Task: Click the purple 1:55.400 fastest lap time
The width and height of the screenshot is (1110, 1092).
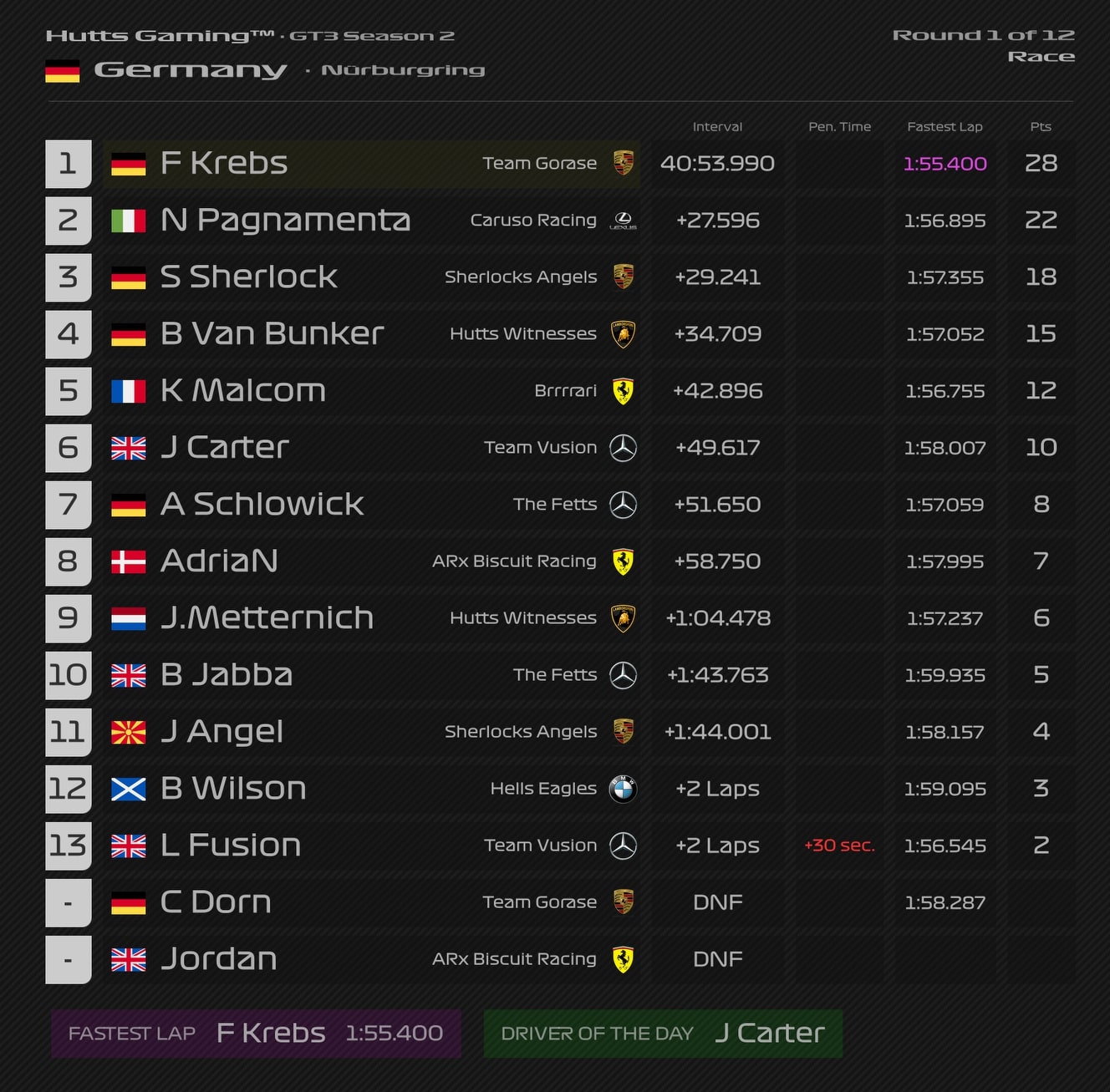Action: pos(945,164)
